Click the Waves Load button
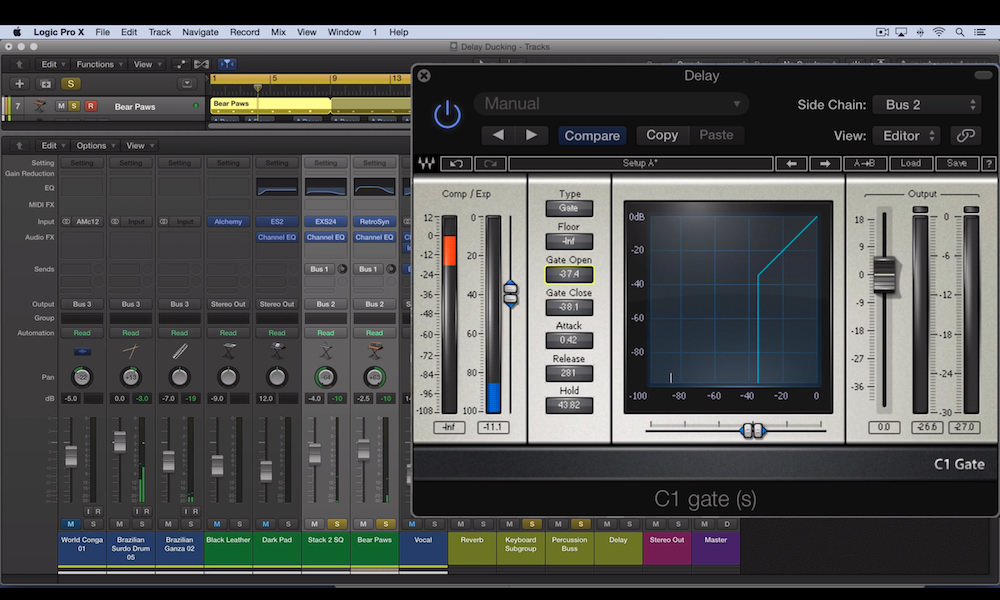 click(x=910, y=164)
